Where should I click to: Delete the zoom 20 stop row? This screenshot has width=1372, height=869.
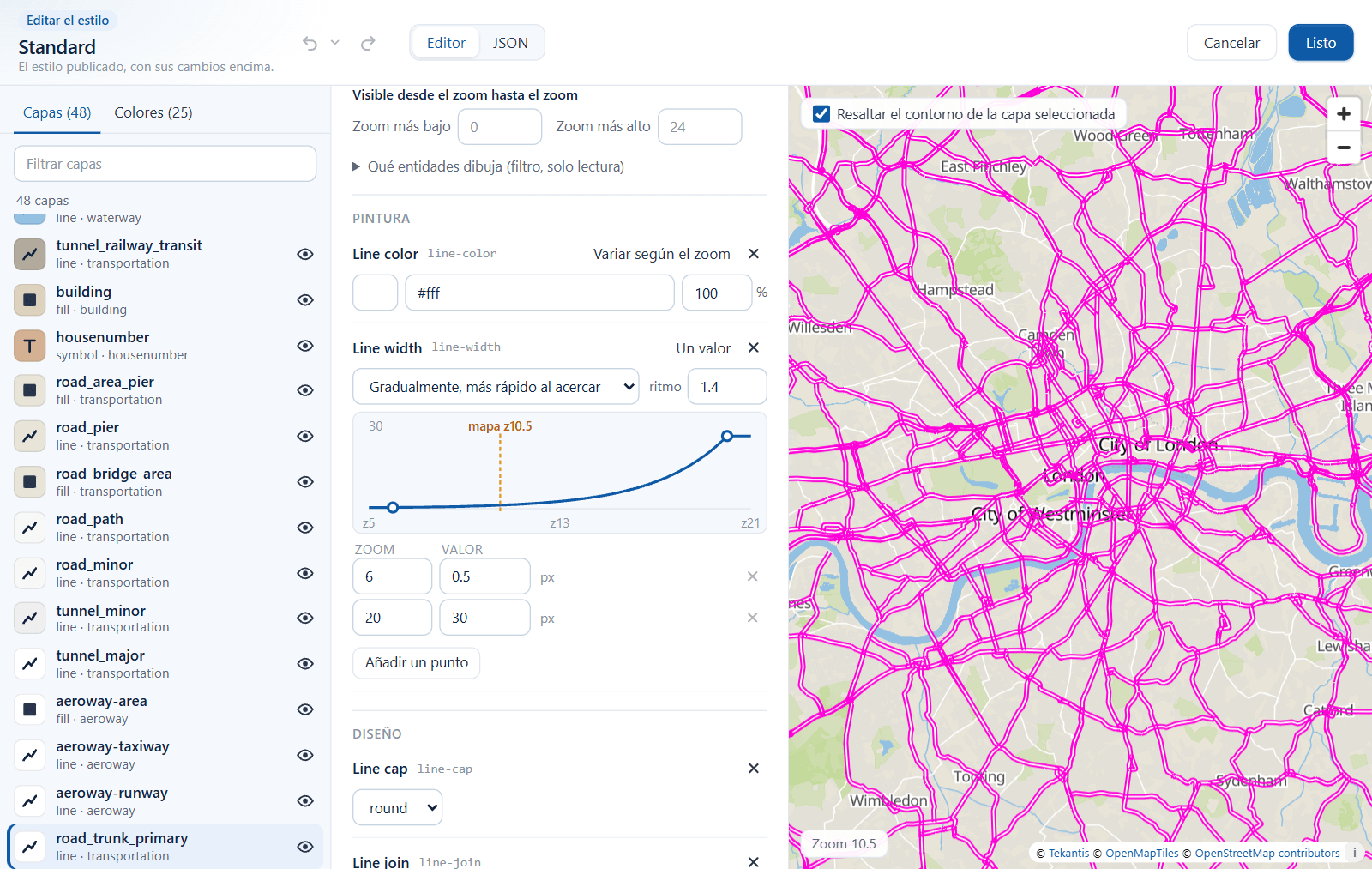point(752,618)
